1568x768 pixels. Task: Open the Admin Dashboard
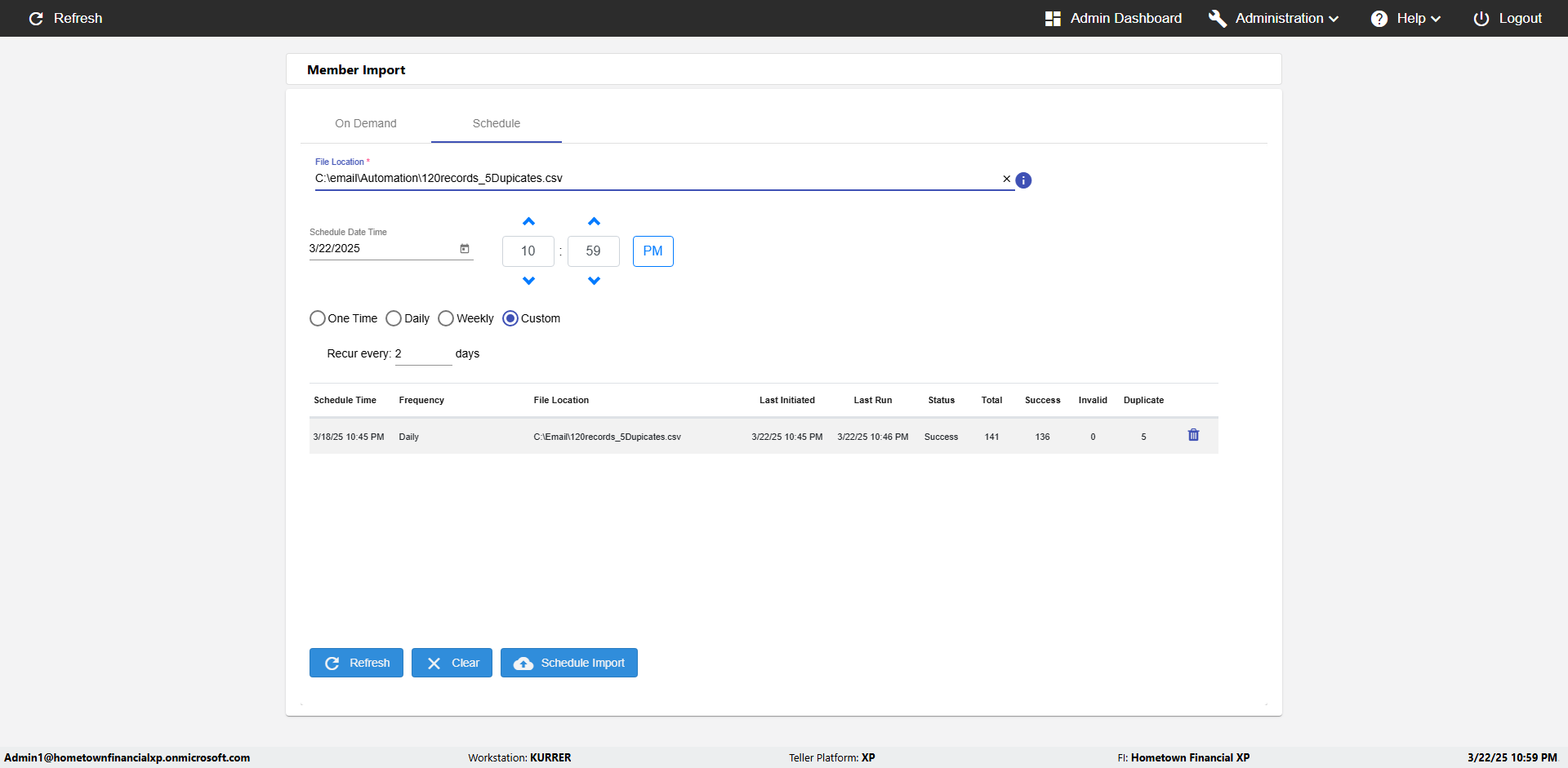(1113, 18)
